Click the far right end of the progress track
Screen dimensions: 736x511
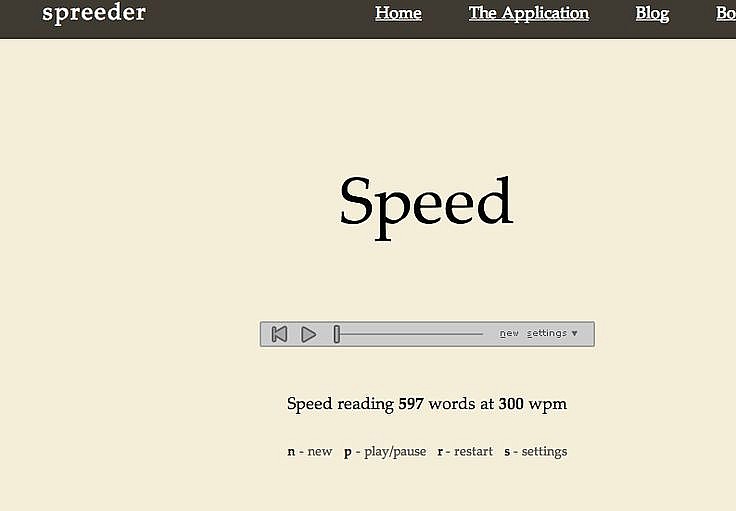[482, 334]
